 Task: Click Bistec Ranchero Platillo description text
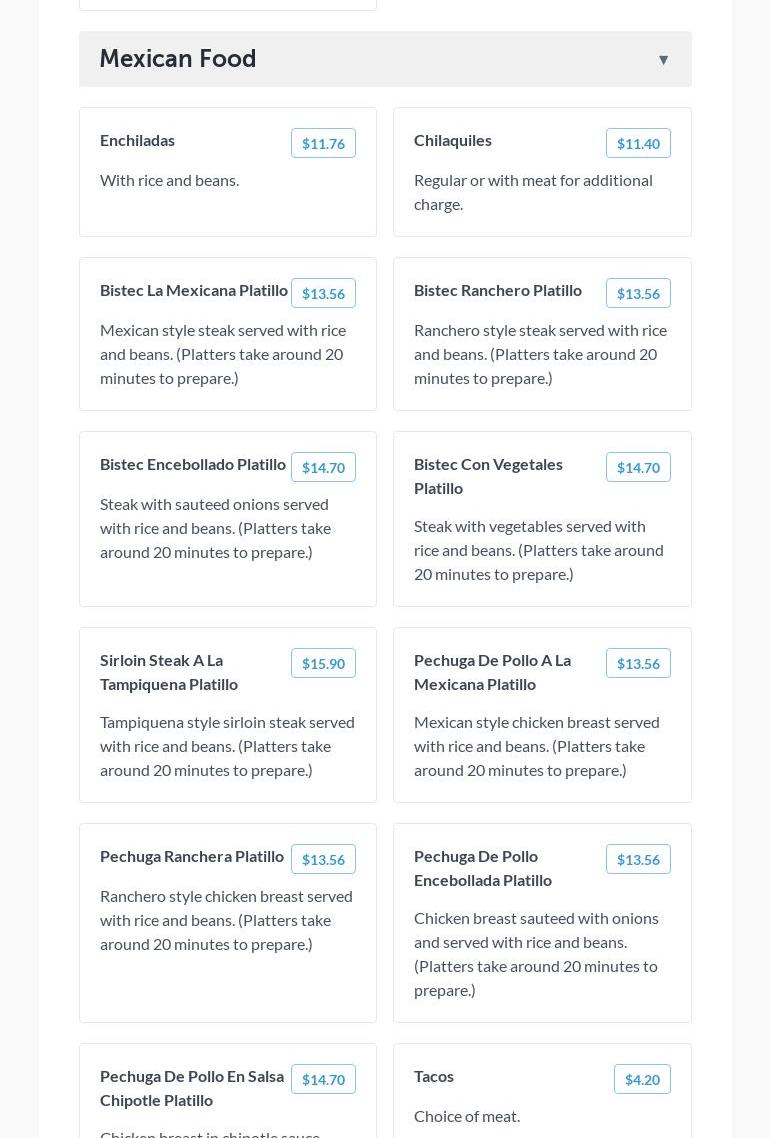coord(540,354)
